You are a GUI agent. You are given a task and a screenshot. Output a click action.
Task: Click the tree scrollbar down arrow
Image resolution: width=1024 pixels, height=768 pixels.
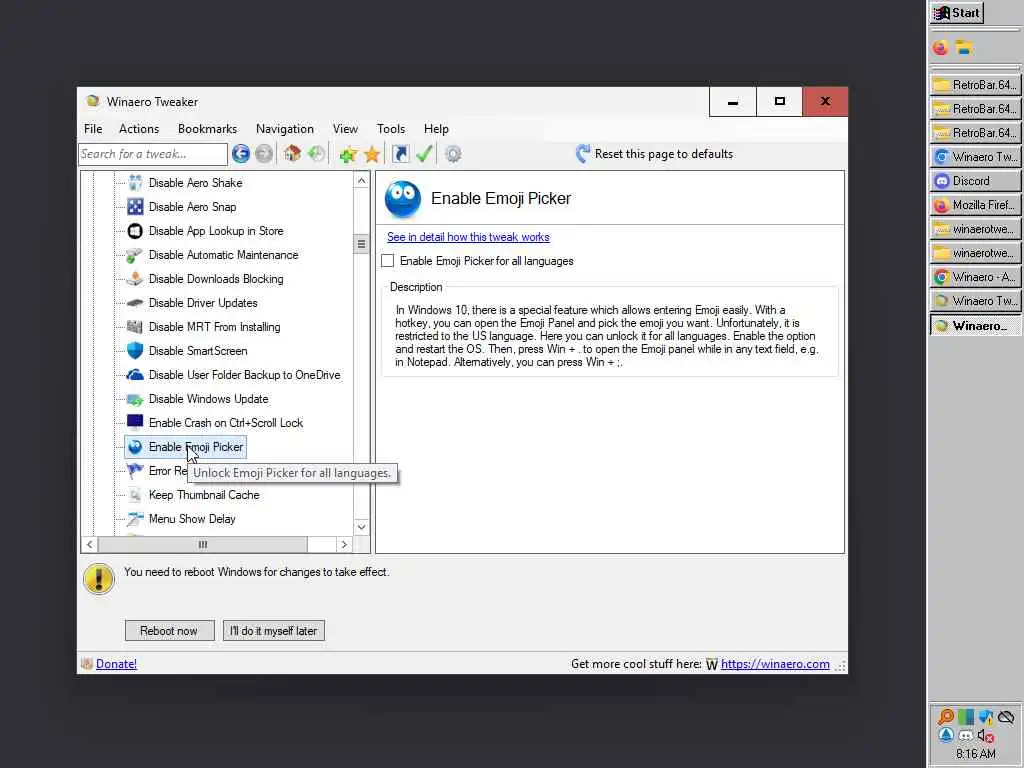click(361, 527)
